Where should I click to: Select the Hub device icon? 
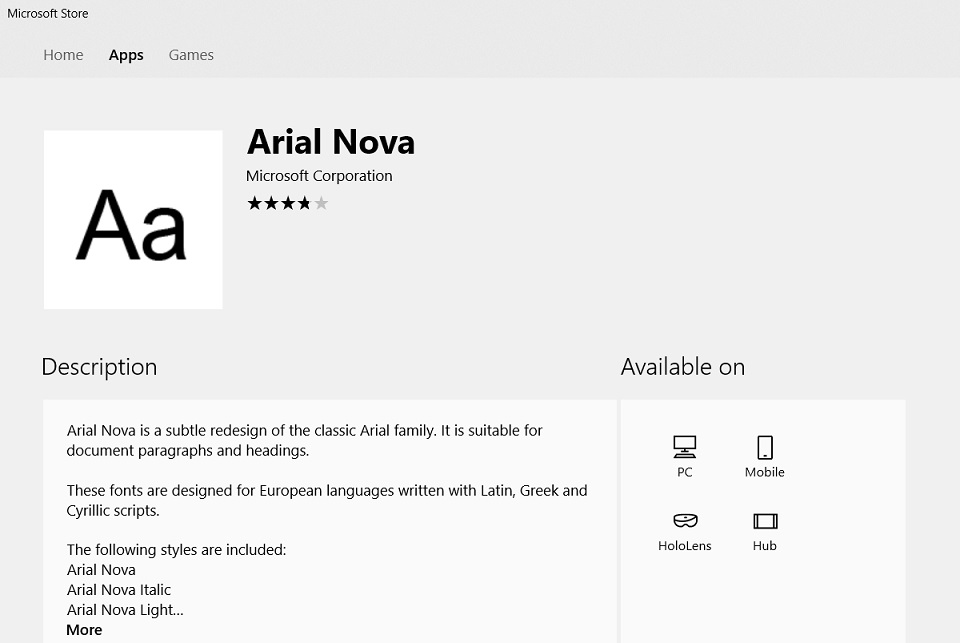pos(765,521)
